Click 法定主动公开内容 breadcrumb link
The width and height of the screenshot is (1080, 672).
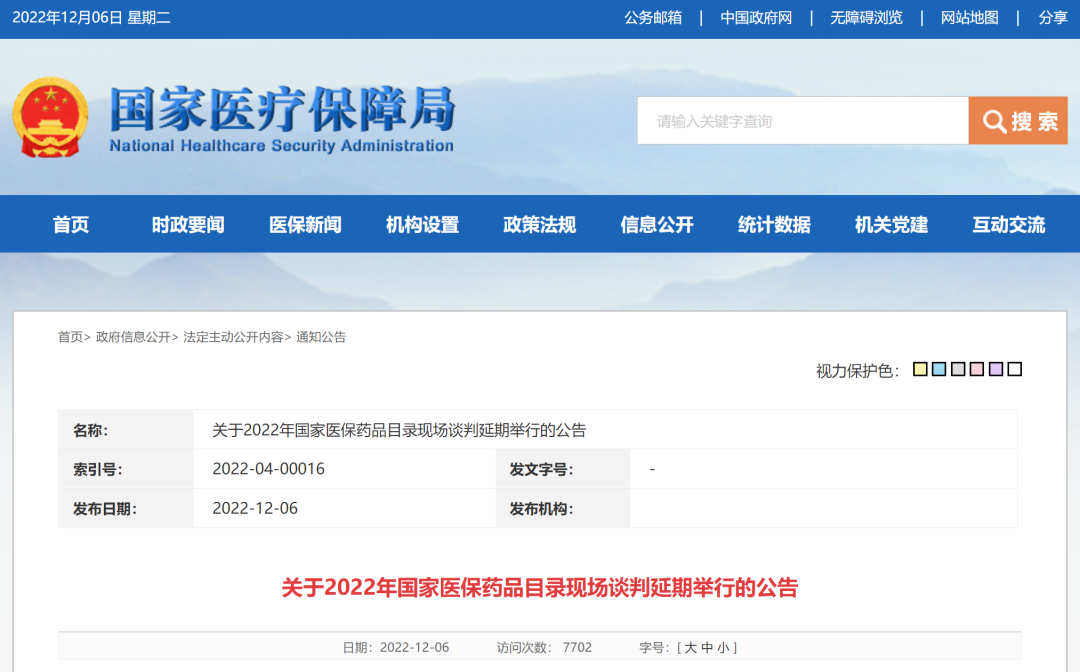(x=233, y=337)
